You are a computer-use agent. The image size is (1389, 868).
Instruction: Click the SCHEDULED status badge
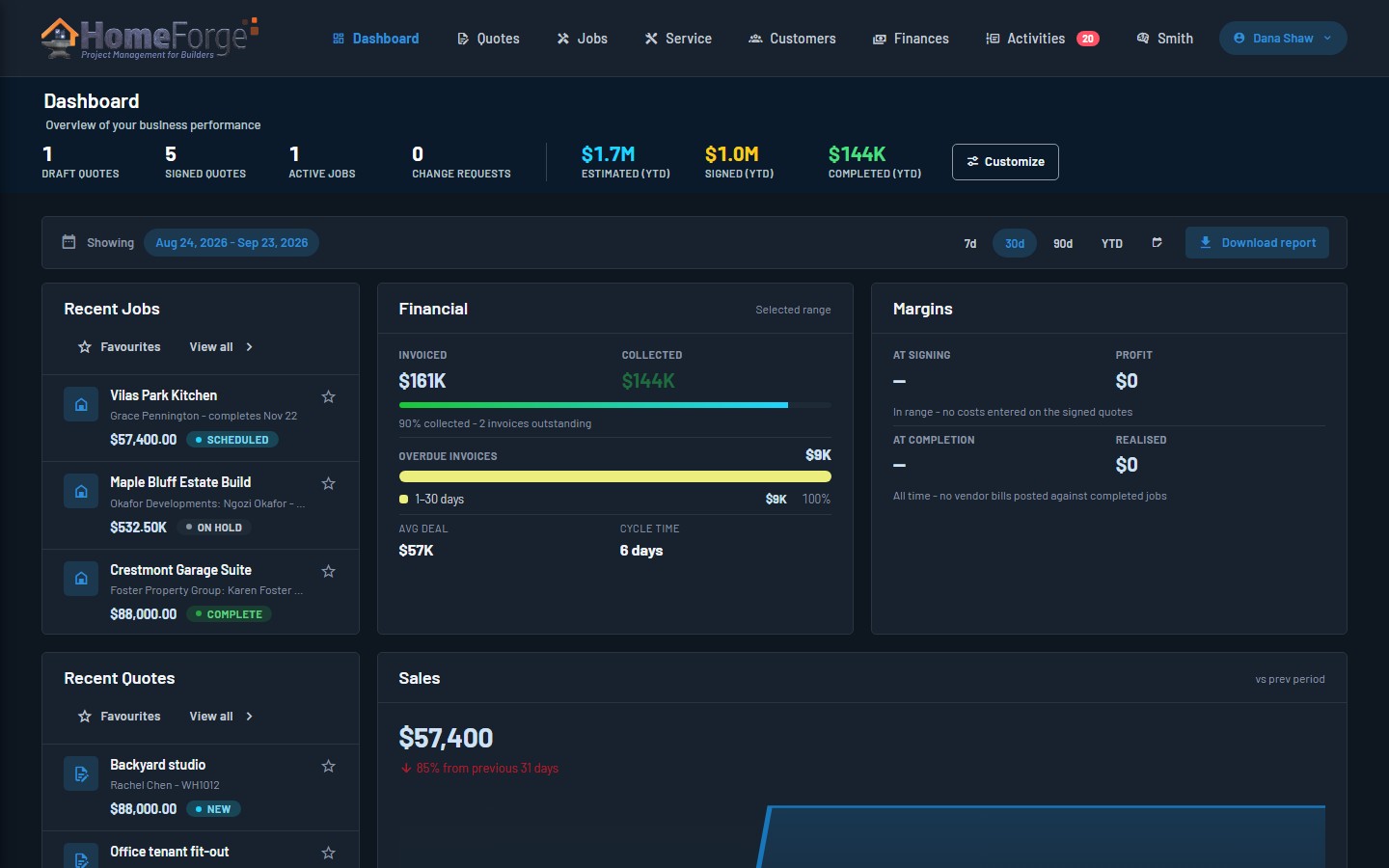coord(231,440)
